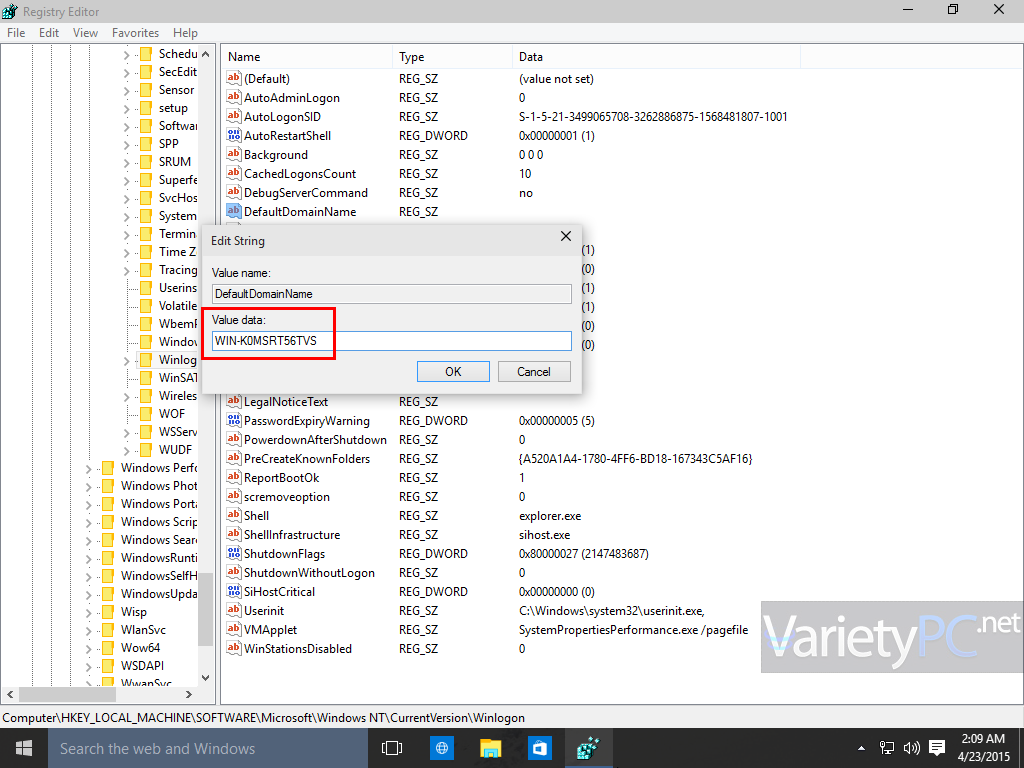
Task: Click the DWORD icon beside SiHostCritical
Action: tap(232, 591)
